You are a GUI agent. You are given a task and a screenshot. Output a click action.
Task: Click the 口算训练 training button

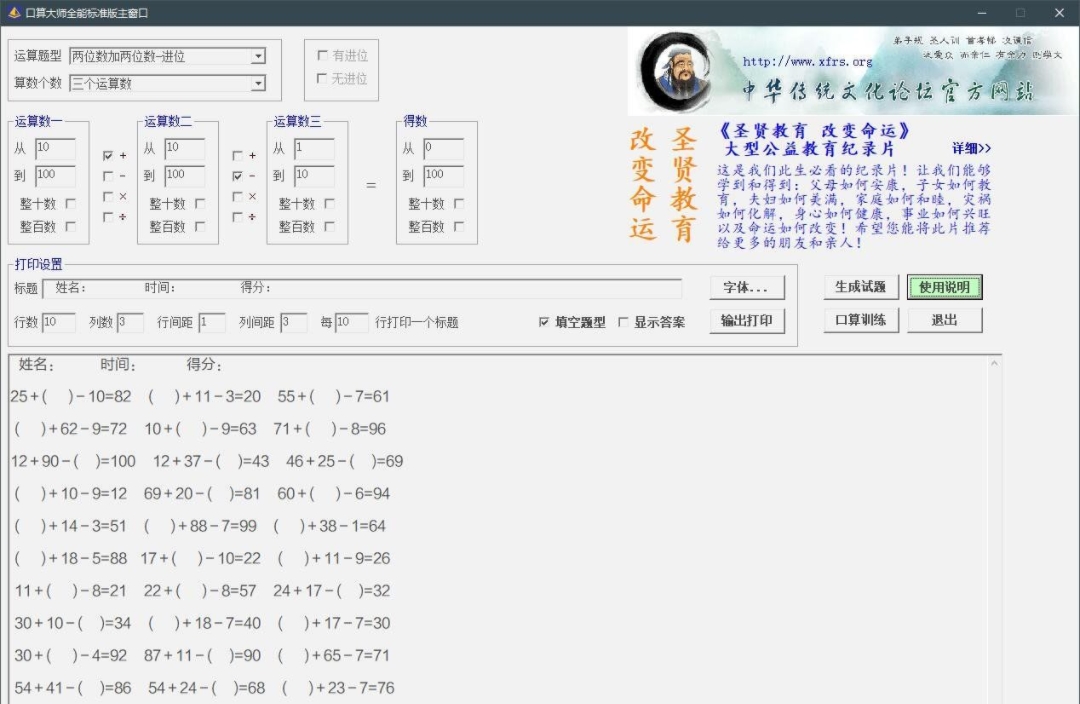pos(860,319)
